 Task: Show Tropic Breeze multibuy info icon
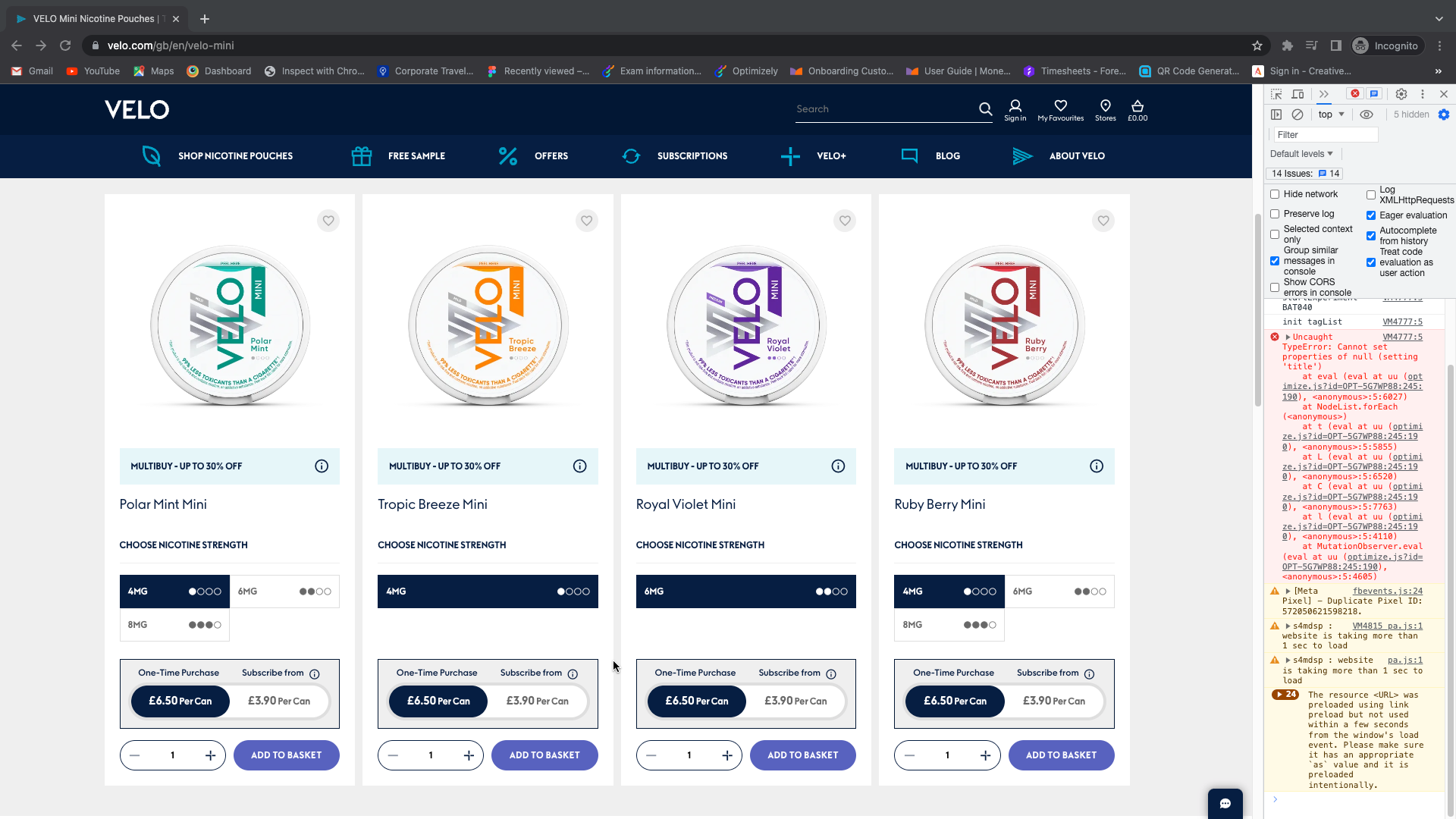(579, 466)
